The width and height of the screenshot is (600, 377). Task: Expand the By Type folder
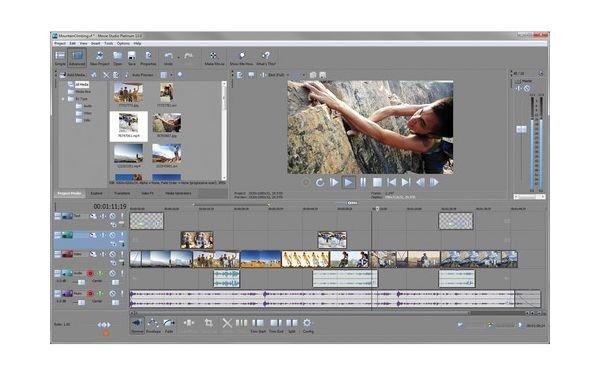[x=63, y=99]
